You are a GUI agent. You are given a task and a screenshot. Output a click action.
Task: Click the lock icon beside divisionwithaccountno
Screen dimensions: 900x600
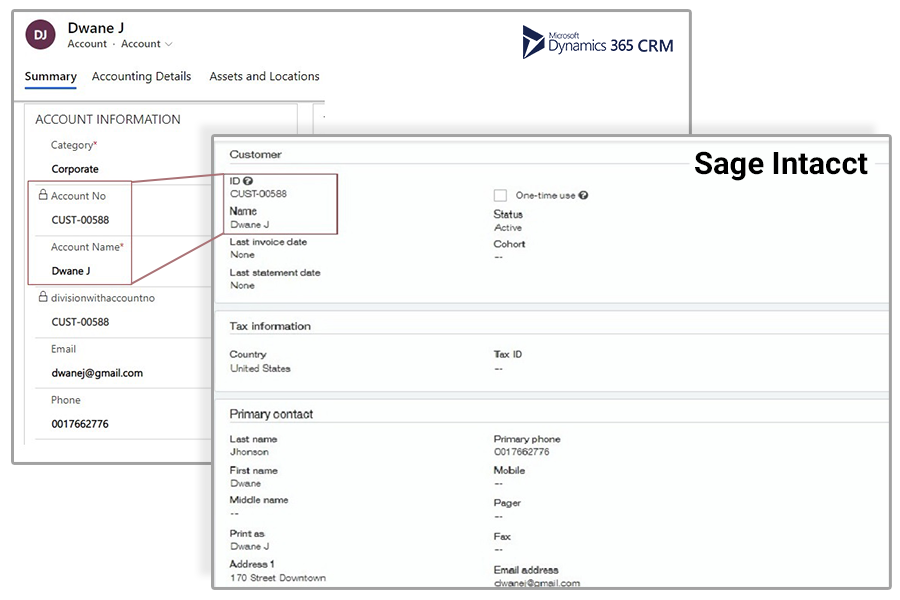pos(42,297)
